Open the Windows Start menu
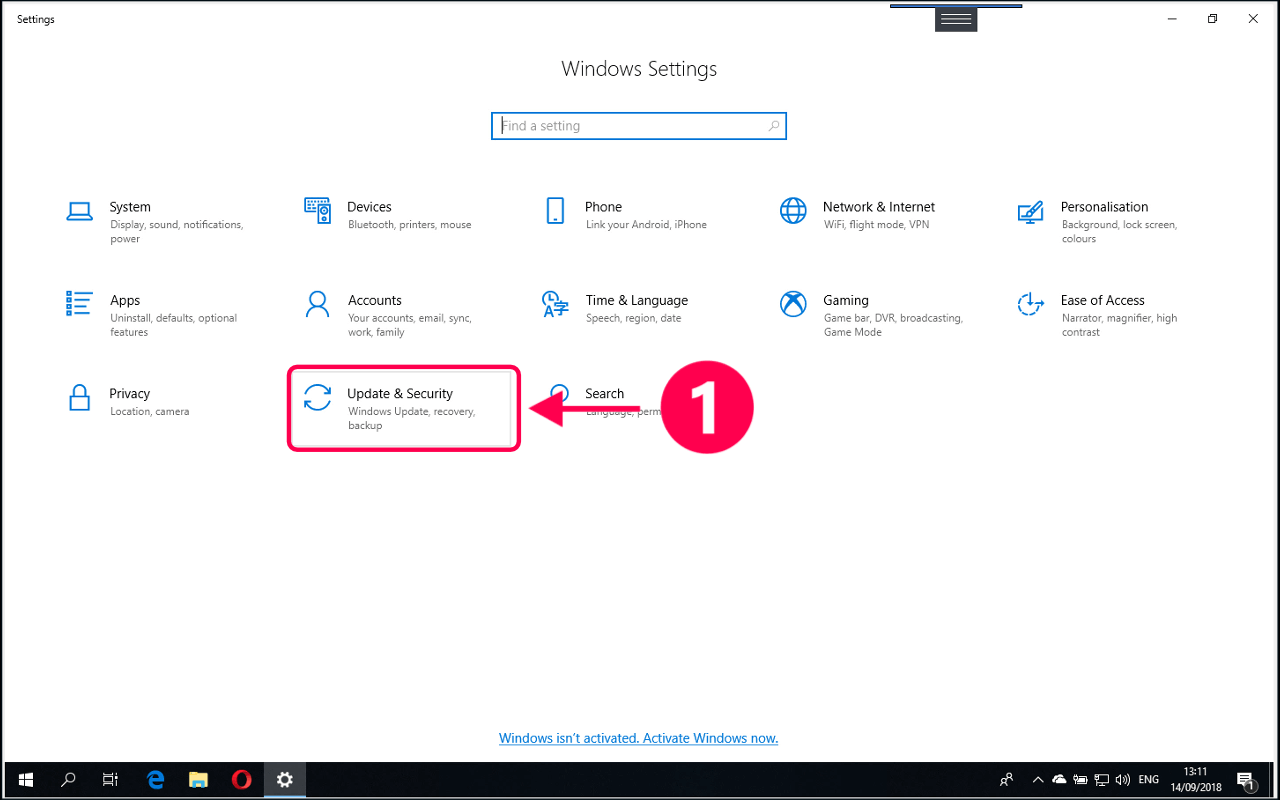 [25, 780]
